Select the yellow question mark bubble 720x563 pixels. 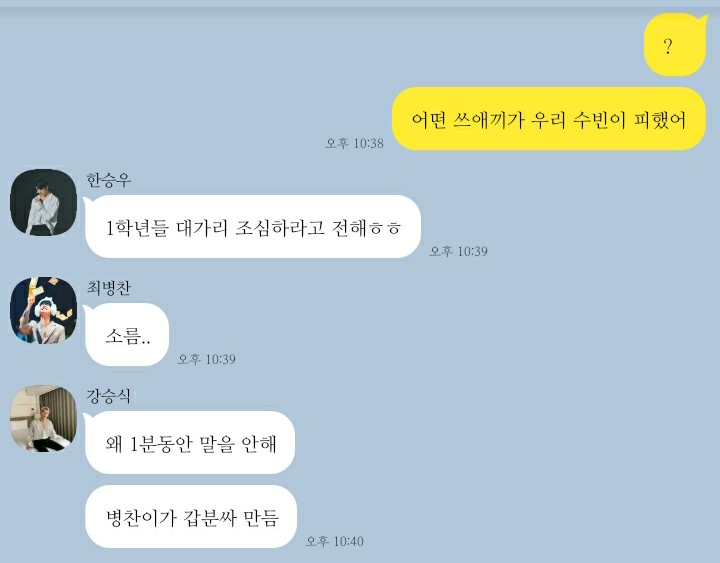(x=675, y=45)
